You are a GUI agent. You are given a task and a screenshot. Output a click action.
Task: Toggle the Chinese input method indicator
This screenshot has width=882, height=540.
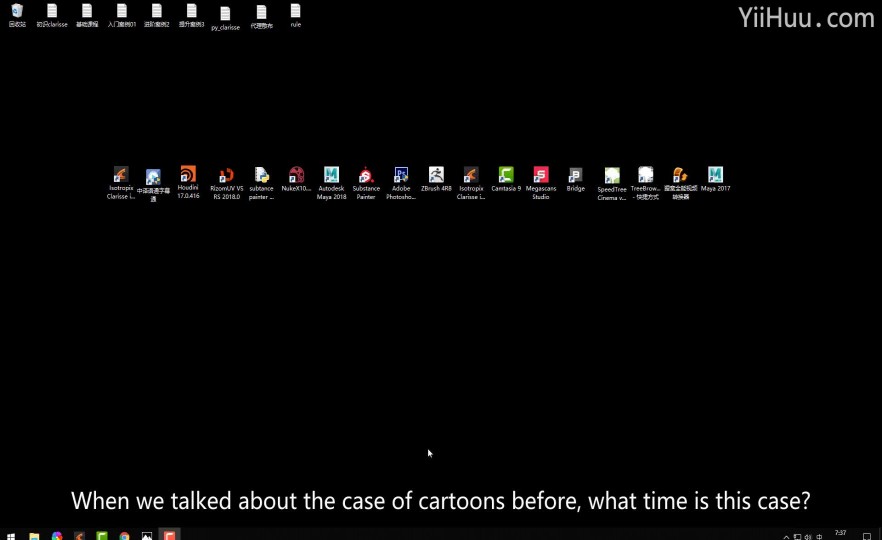(x=820, y=537)
